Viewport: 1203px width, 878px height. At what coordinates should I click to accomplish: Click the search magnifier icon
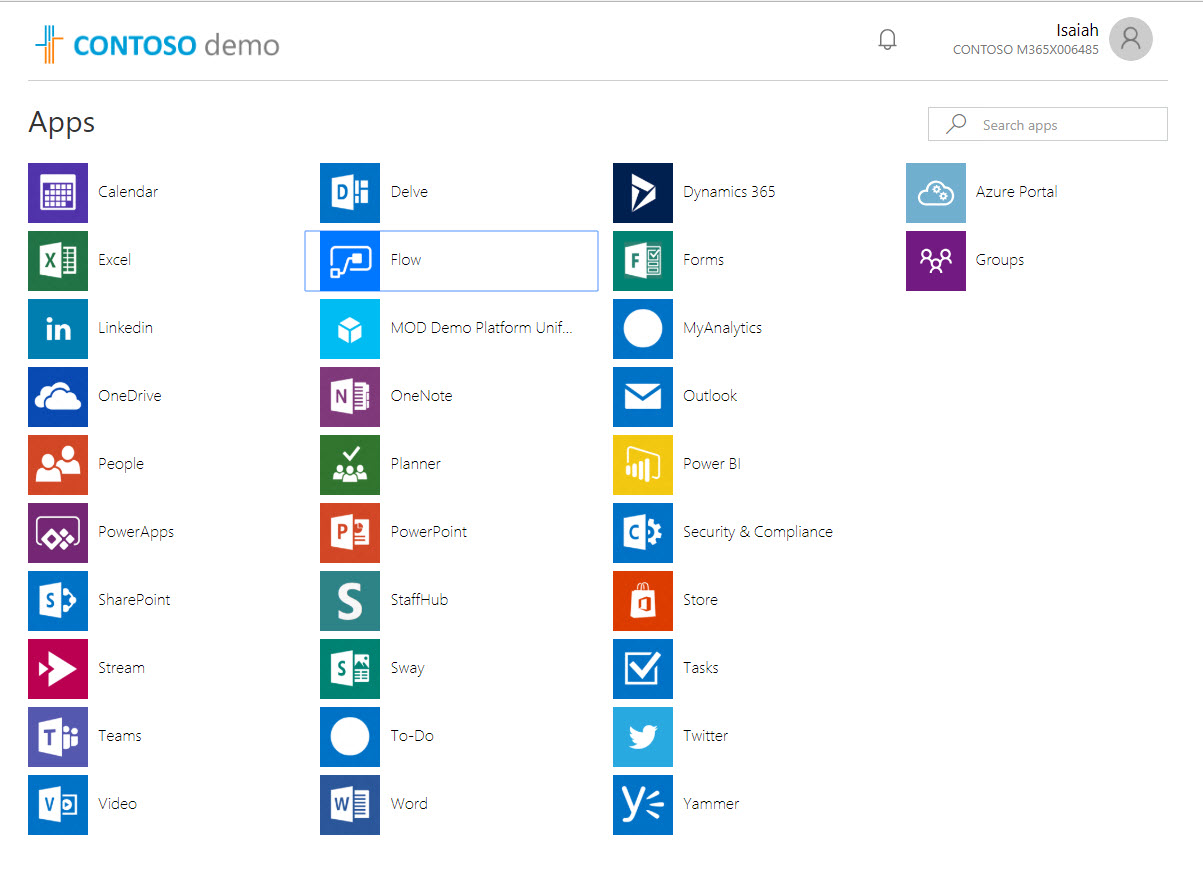coord(957,124)
